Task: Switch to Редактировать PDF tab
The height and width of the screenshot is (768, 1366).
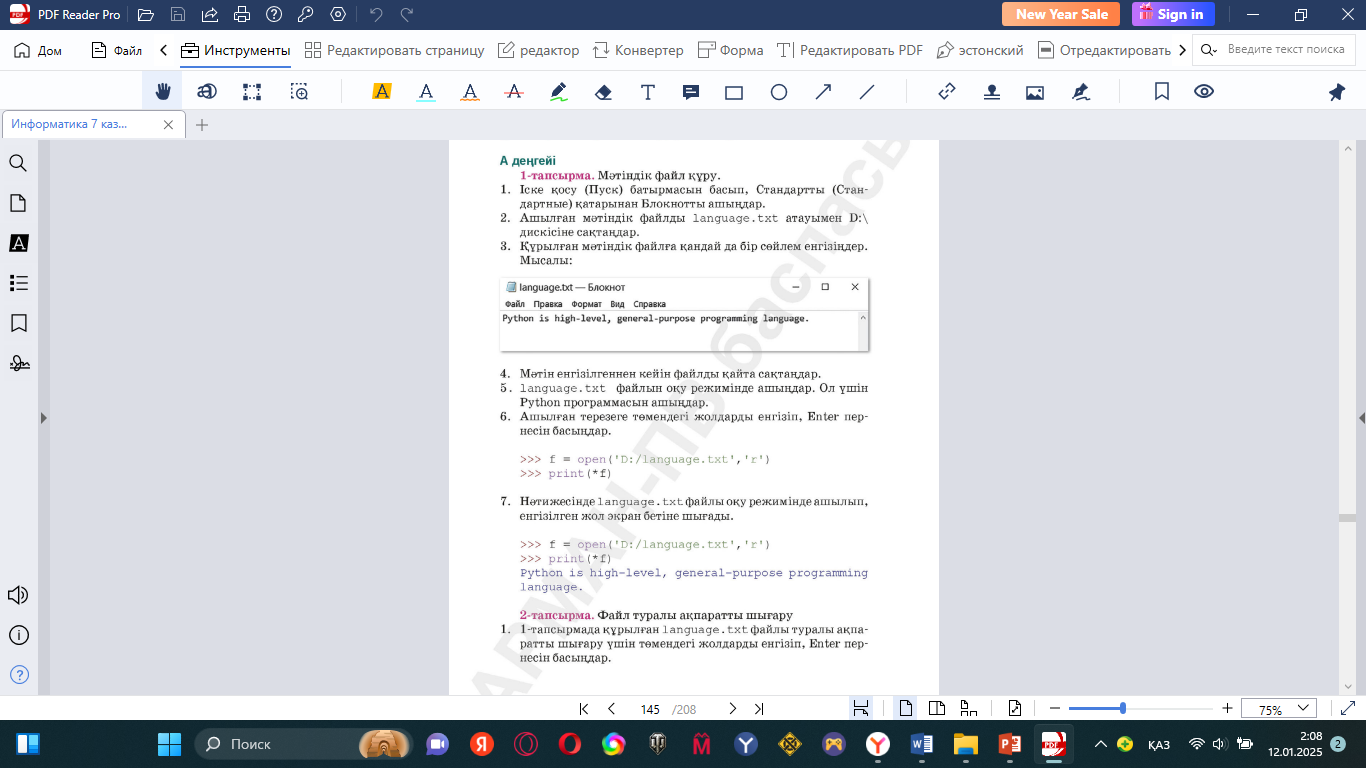Action: tap(850, 50)
